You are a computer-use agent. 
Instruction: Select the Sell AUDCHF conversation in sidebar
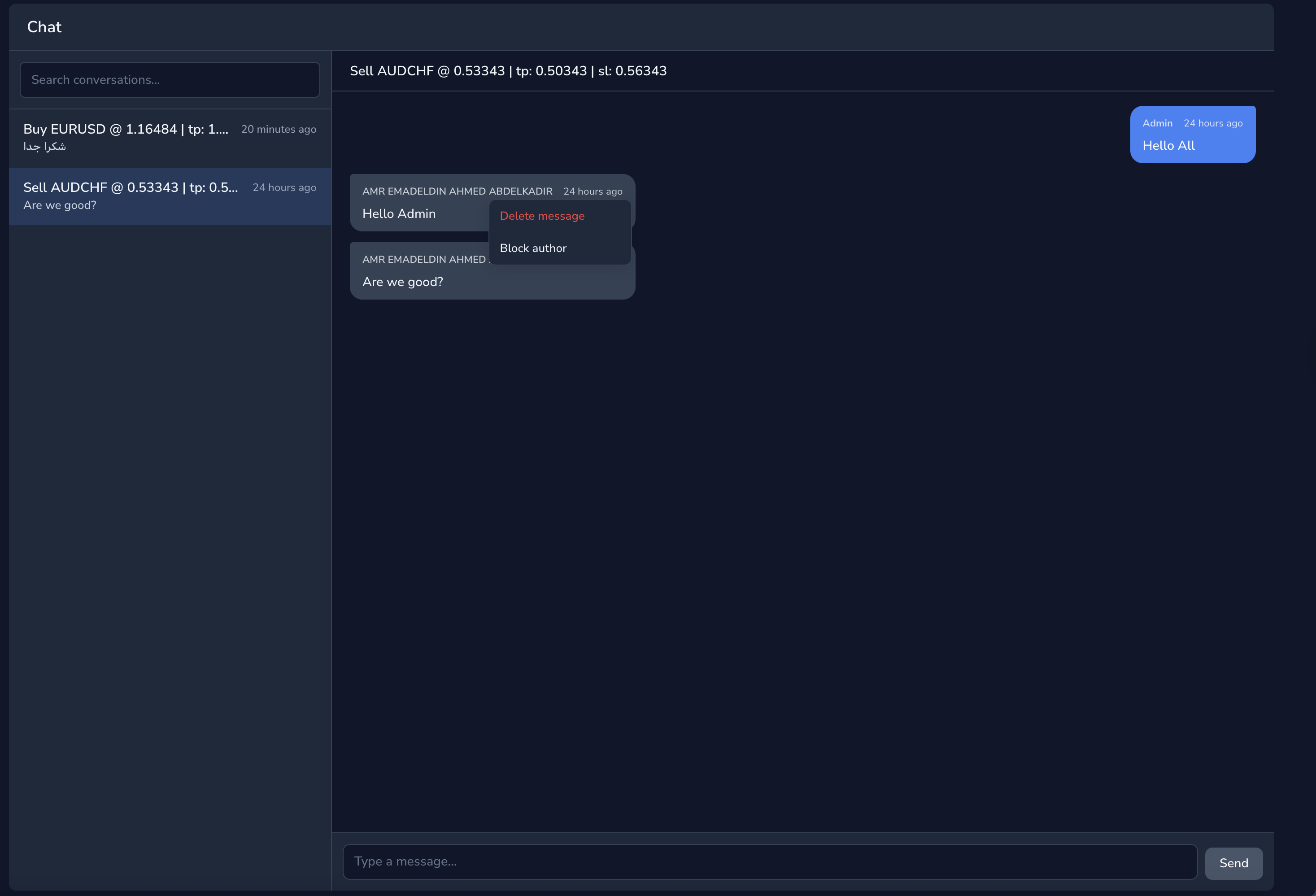pyautogui.click(x=170, y=196)
